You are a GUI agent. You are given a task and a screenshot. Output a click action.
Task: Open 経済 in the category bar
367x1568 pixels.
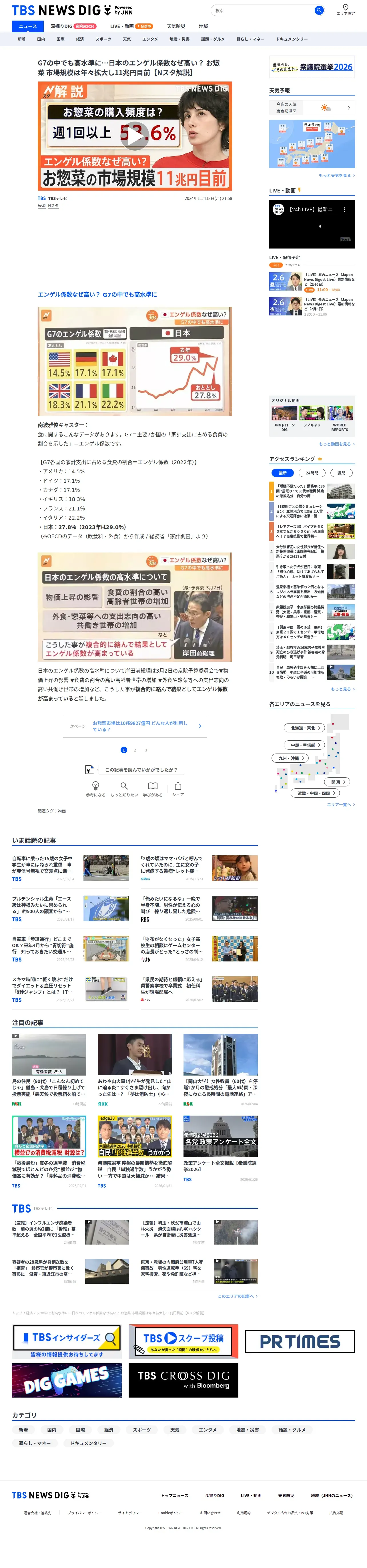[x=80, y=39]
